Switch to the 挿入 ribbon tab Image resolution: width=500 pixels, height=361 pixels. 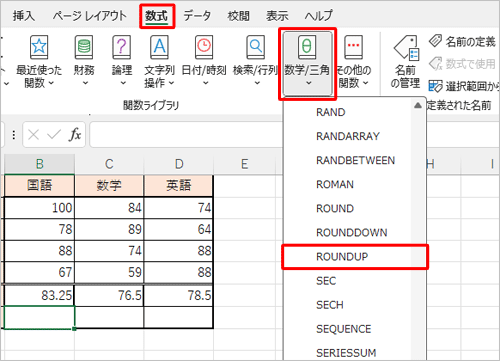[24, 16]
